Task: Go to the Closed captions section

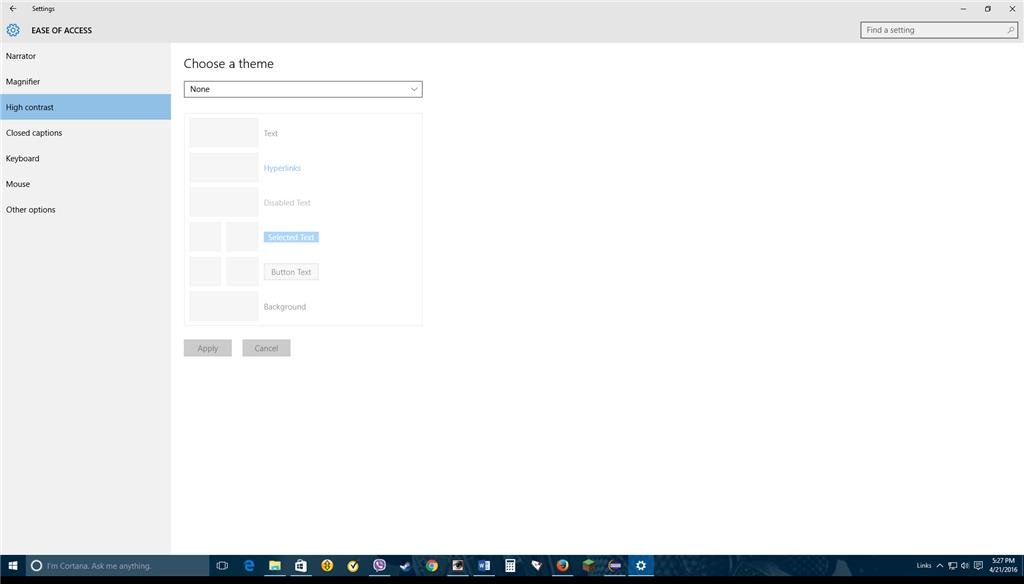Action: click(34, 133)
